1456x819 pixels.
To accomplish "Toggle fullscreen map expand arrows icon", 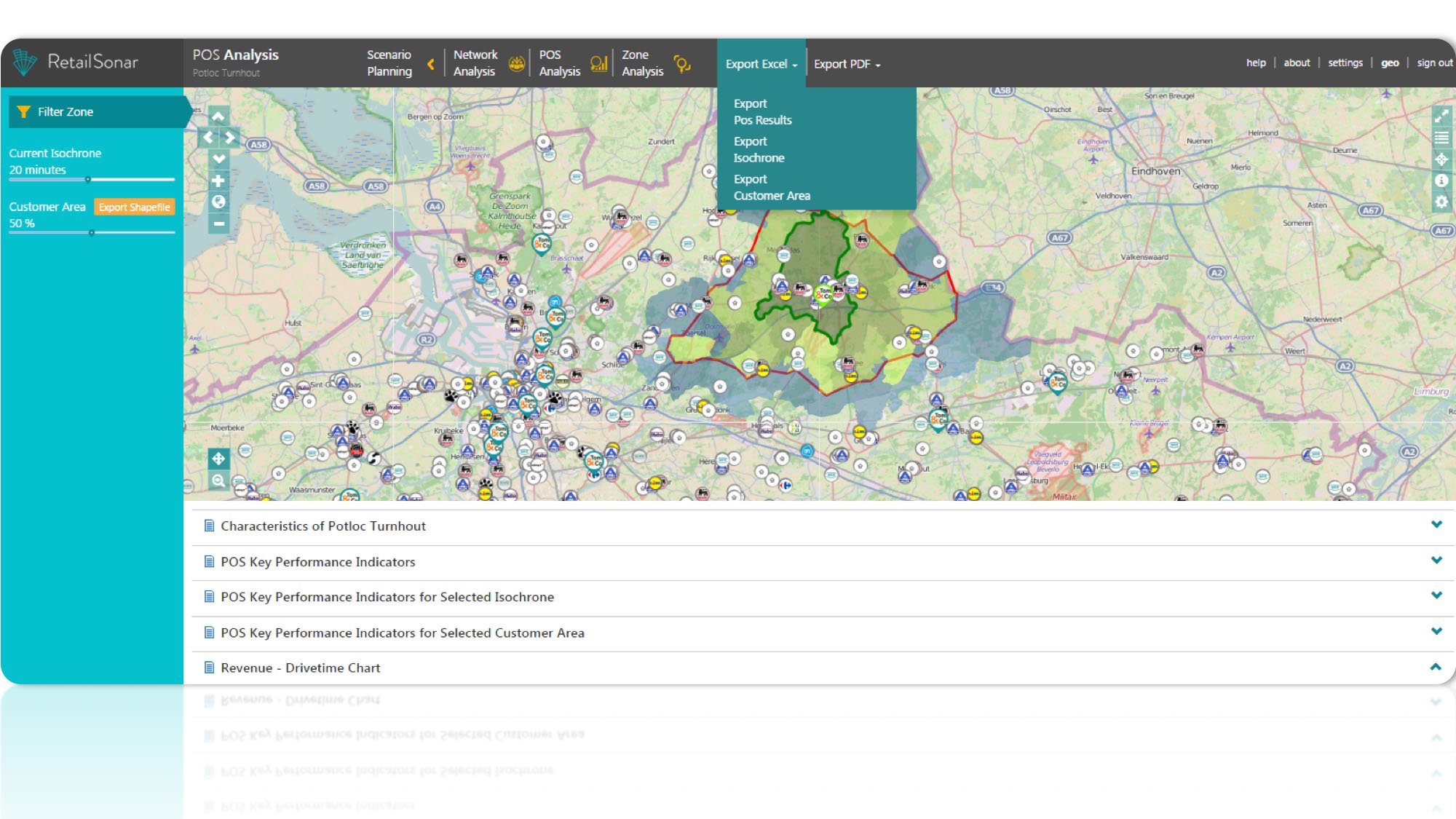I will pyautogui.click(x=1441, y=116).
